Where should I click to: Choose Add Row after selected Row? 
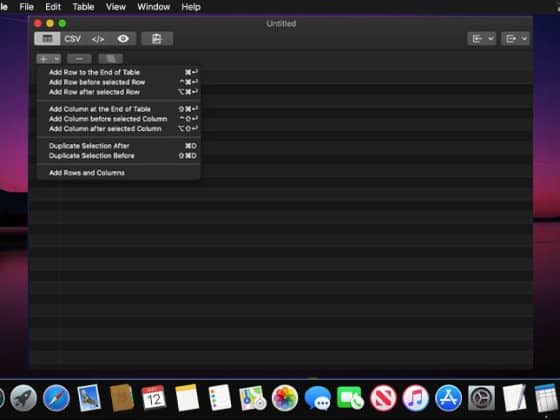tap(119, 92)
